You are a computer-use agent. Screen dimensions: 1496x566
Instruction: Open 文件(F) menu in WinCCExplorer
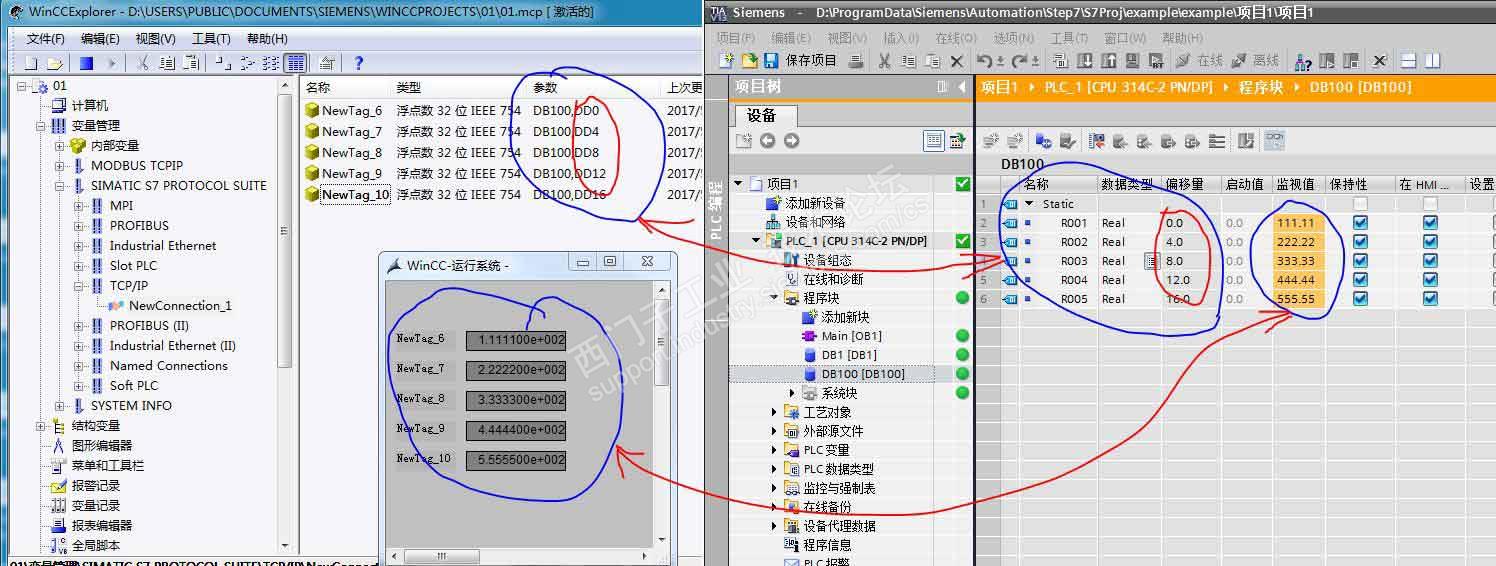pyautogui.click(x=45, y=38)
